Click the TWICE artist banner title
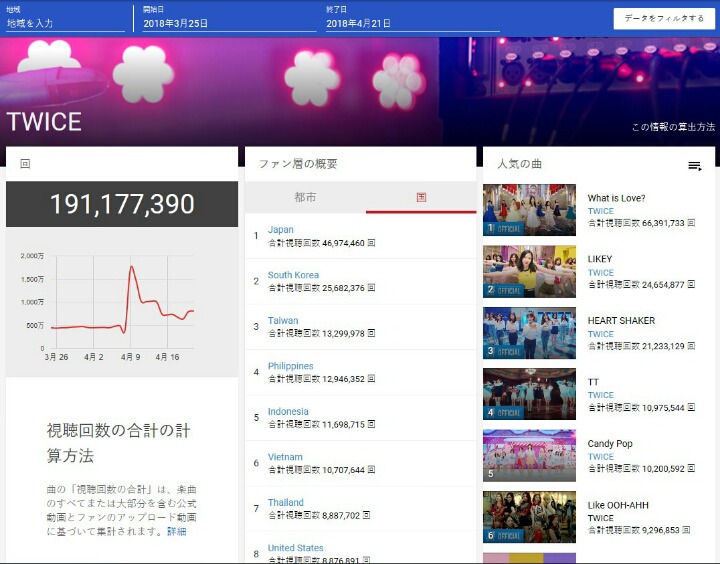720x564 pixels. tap(44, 122)
